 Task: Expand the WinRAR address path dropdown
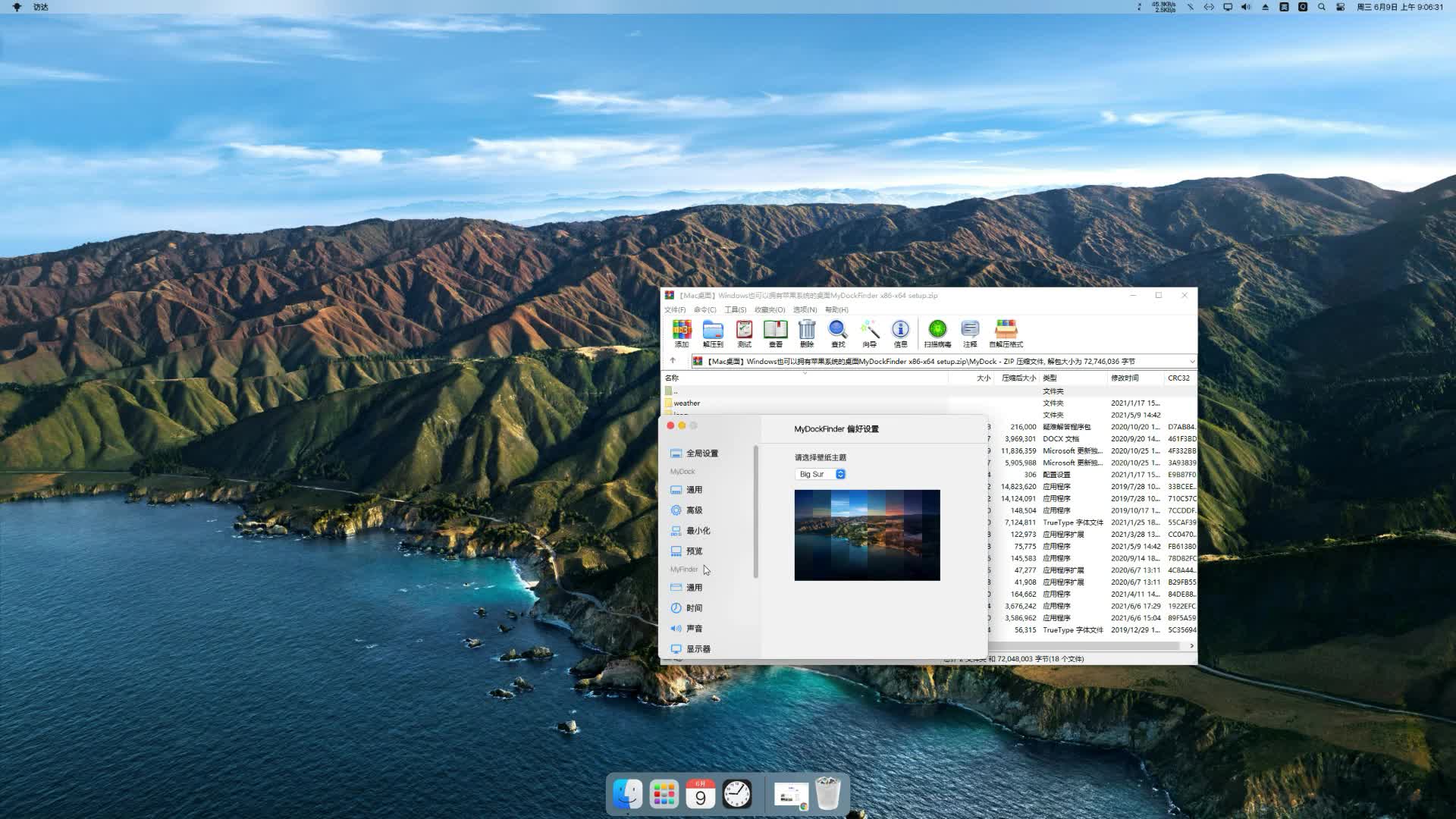pos(1192,362)
